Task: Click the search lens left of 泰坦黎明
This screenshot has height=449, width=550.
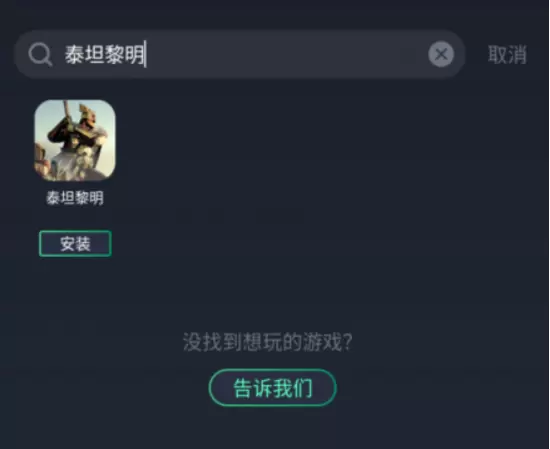Action: [40, 54]
